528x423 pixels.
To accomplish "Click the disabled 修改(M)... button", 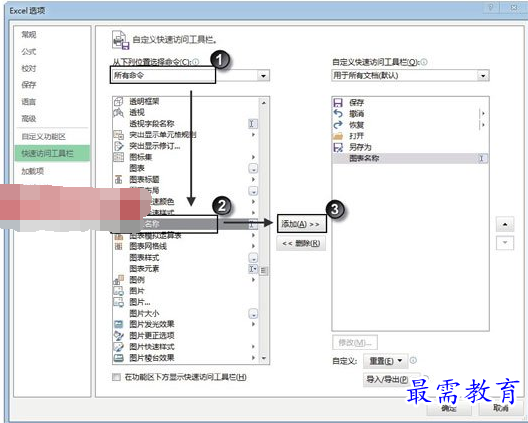I will tap(355, 343).
